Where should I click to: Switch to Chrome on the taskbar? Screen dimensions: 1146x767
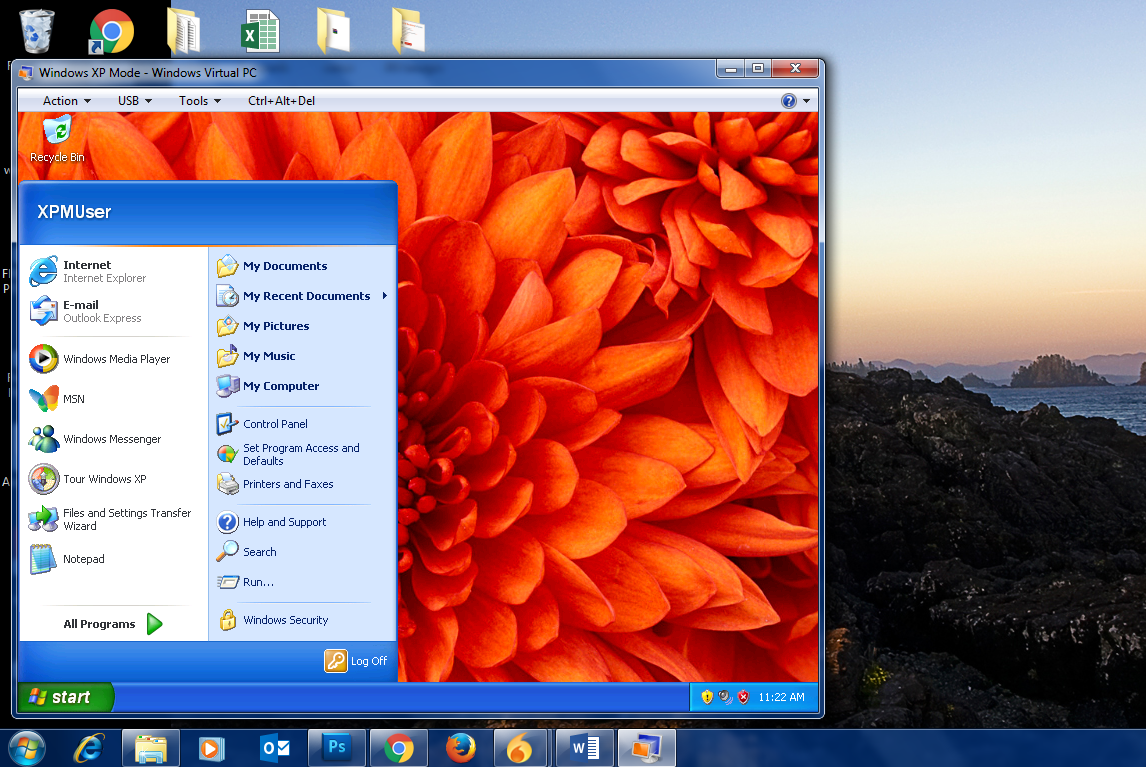[398, 748]
